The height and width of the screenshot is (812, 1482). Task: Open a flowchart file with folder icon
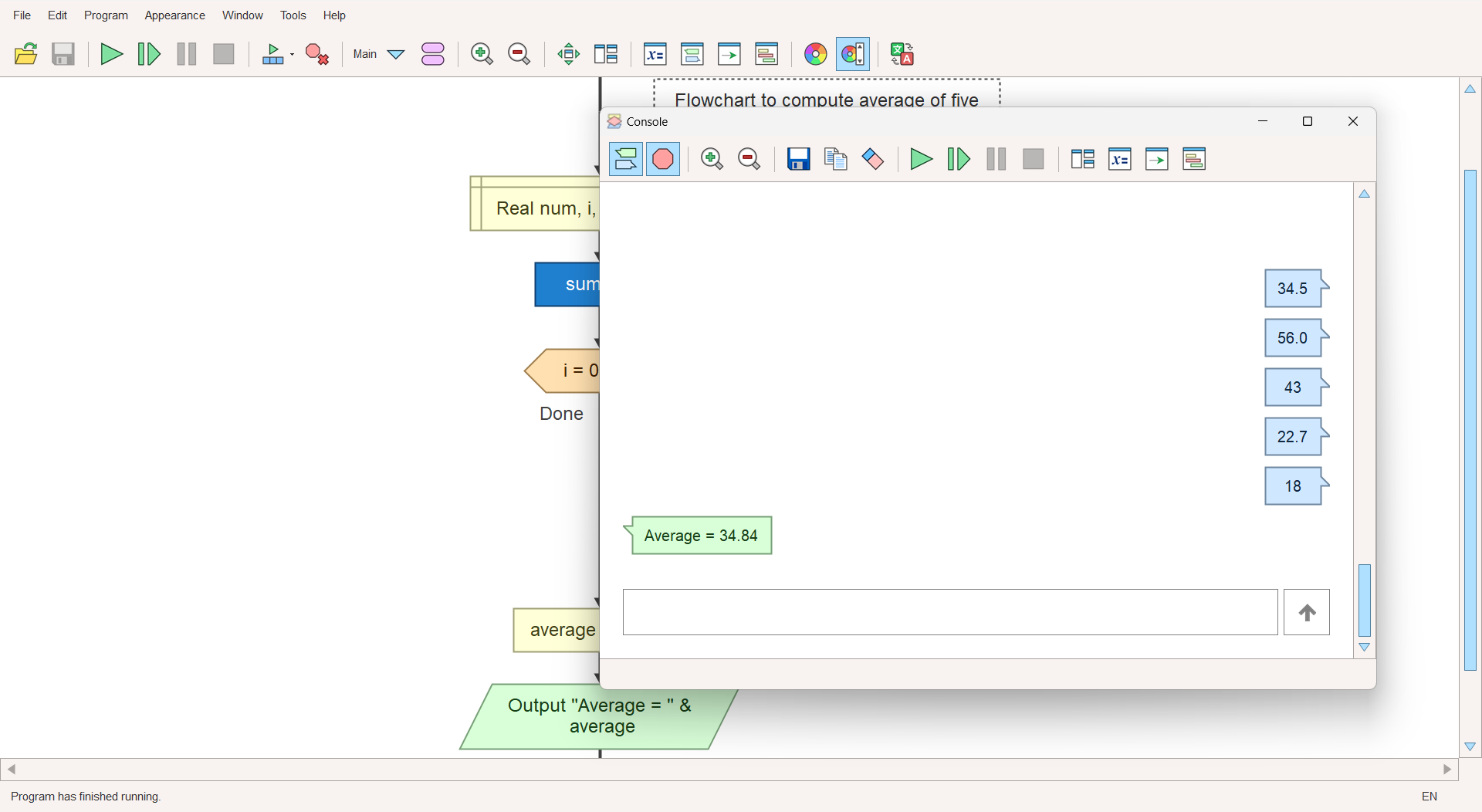(x=26, y=54)
